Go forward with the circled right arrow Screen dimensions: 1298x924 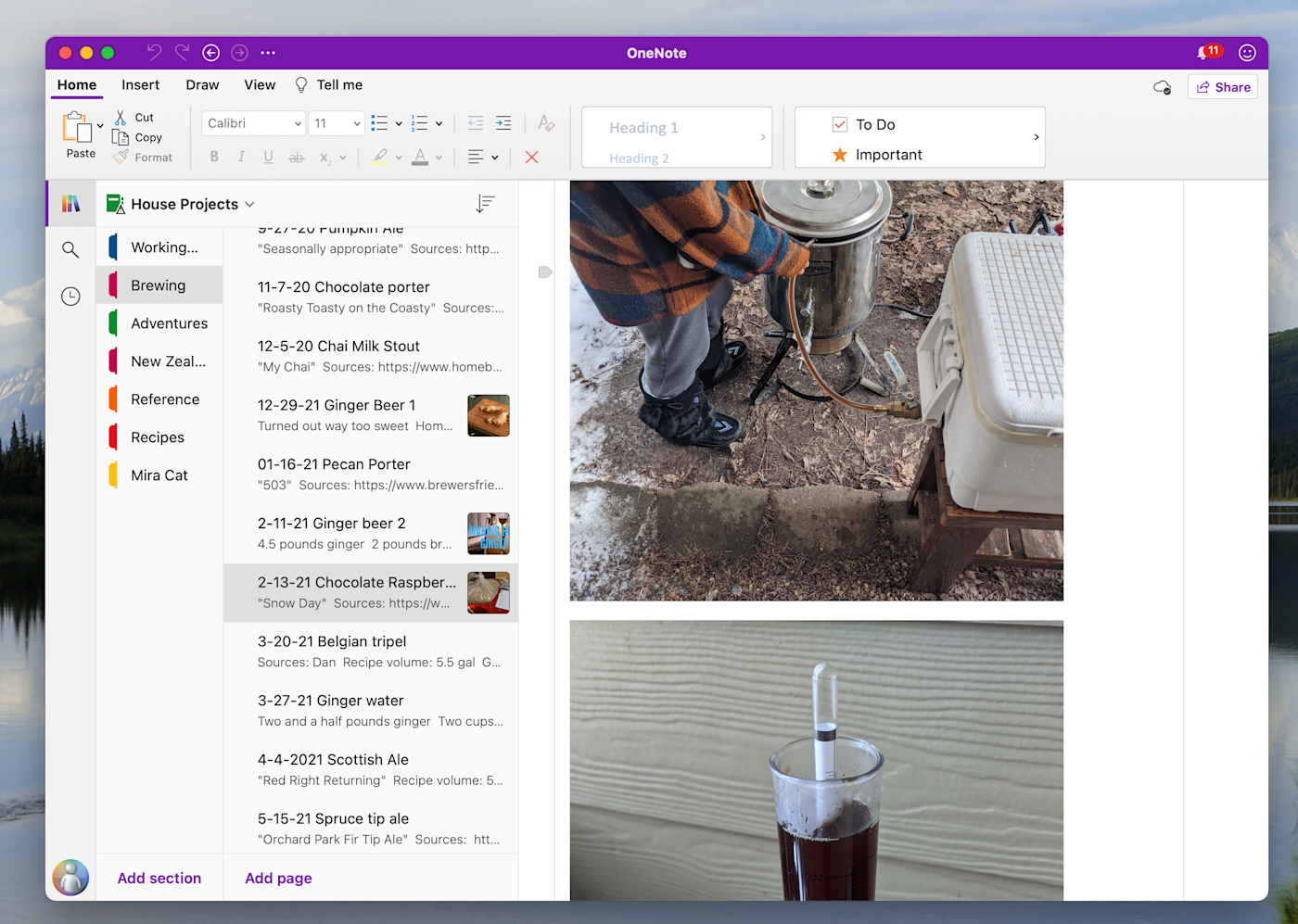[x=239, y=53]
